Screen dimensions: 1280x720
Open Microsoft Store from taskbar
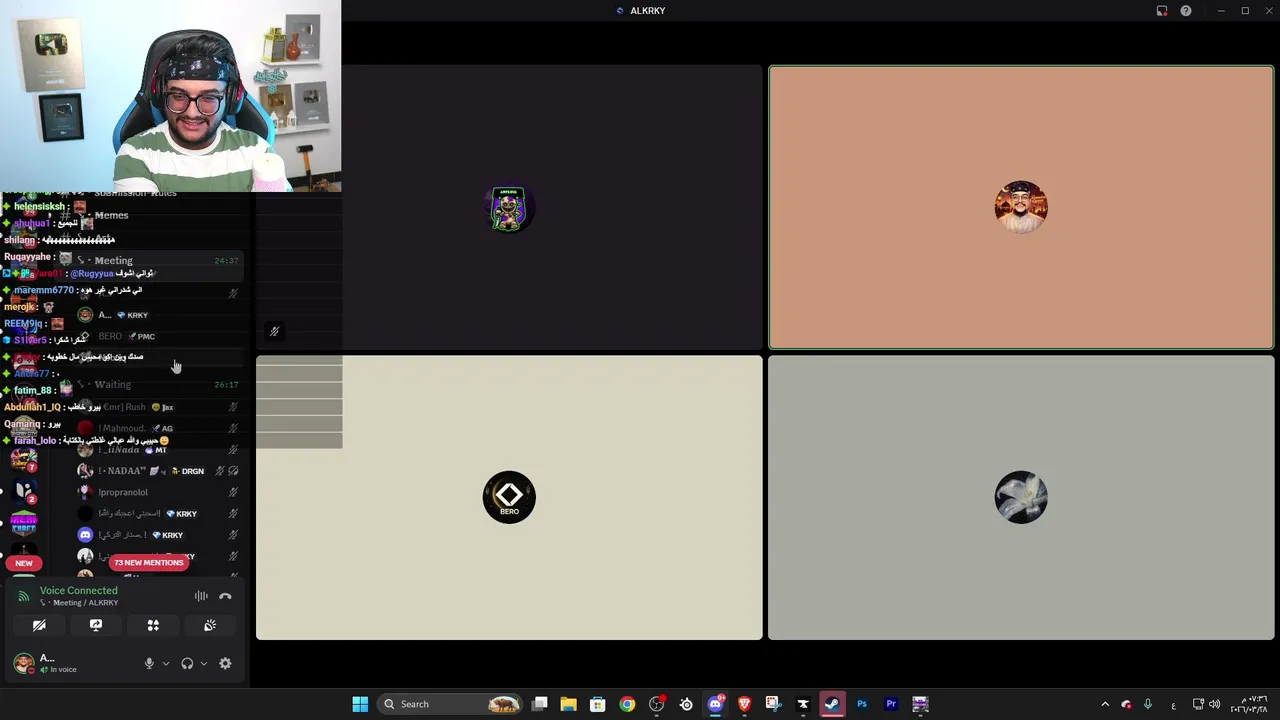597,704
